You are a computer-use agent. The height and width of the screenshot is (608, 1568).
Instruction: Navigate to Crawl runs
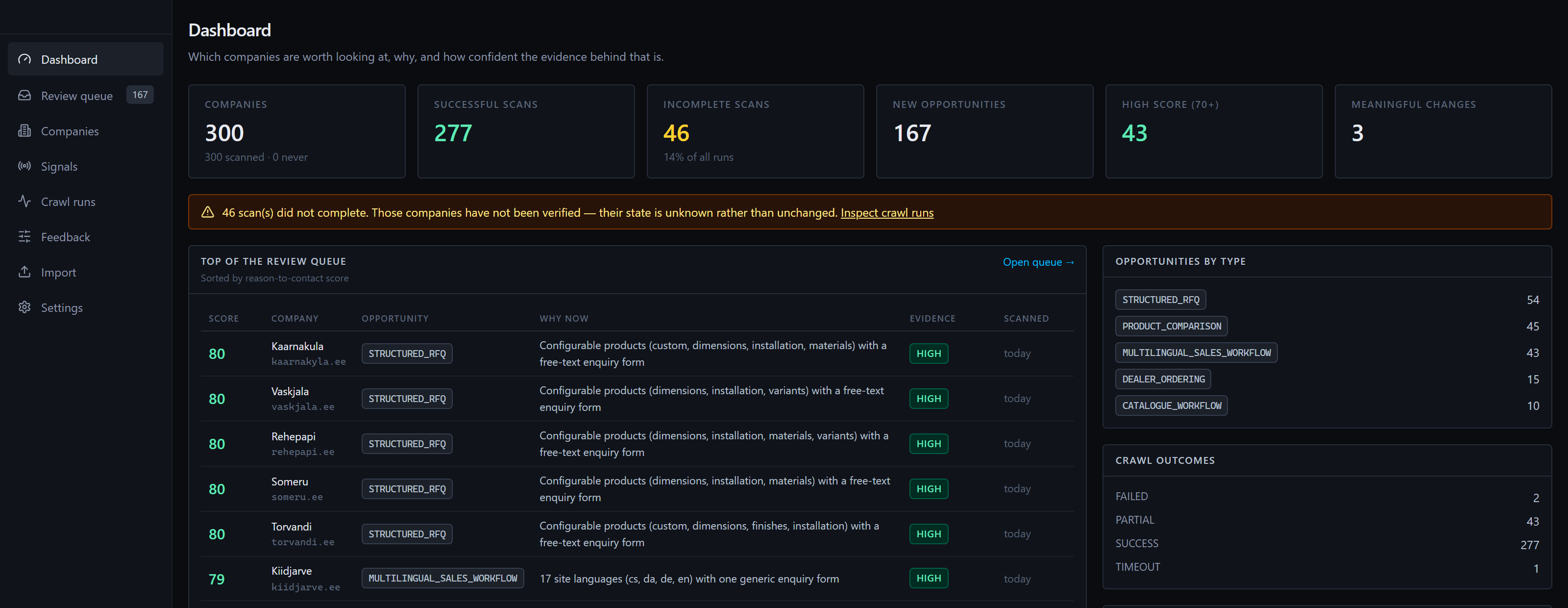coord(86,201)
